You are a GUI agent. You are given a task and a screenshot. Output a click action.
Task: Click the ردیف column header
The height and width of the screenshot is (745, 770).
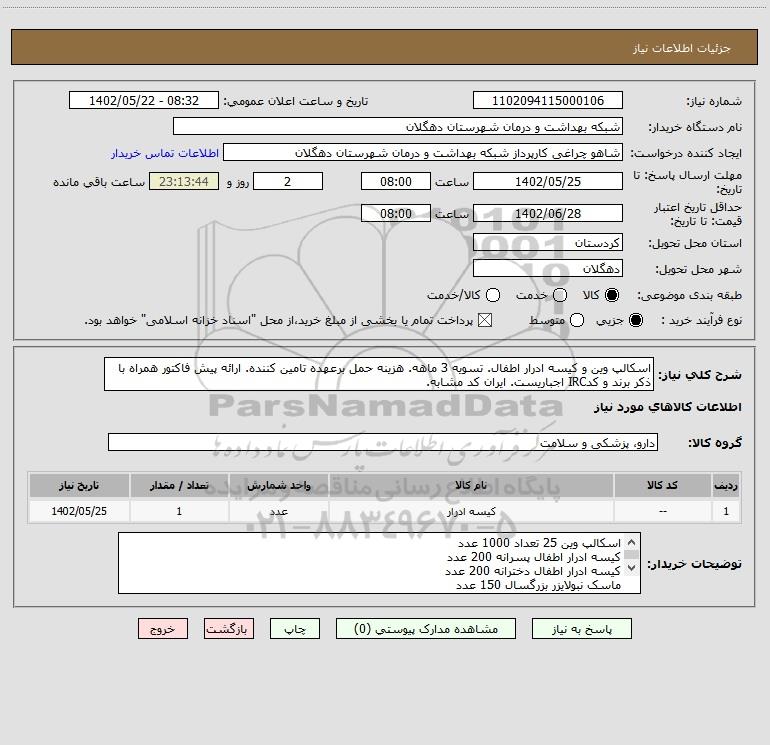[726, 485]
